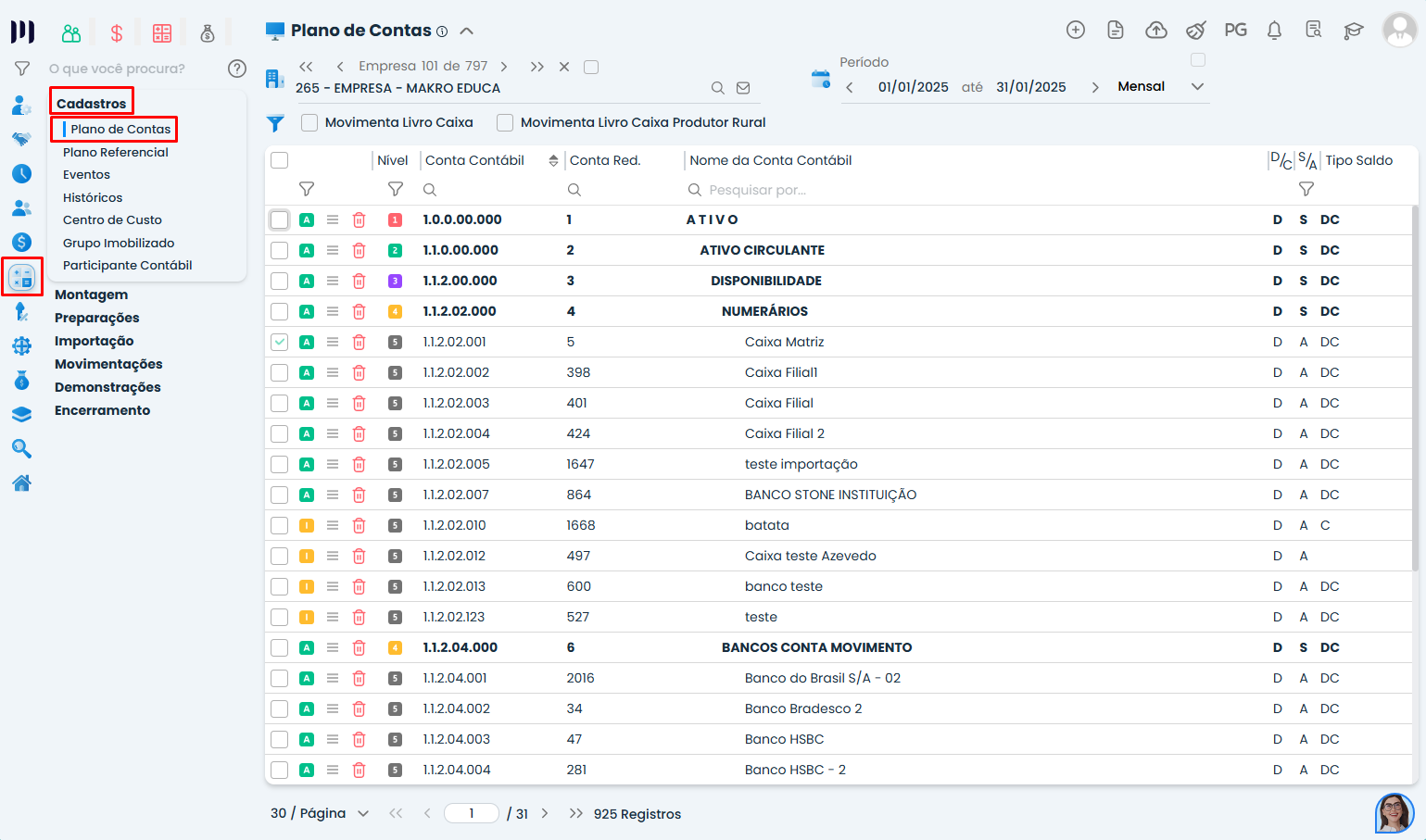Open the notifications bell

click(x=1274, y=31)
